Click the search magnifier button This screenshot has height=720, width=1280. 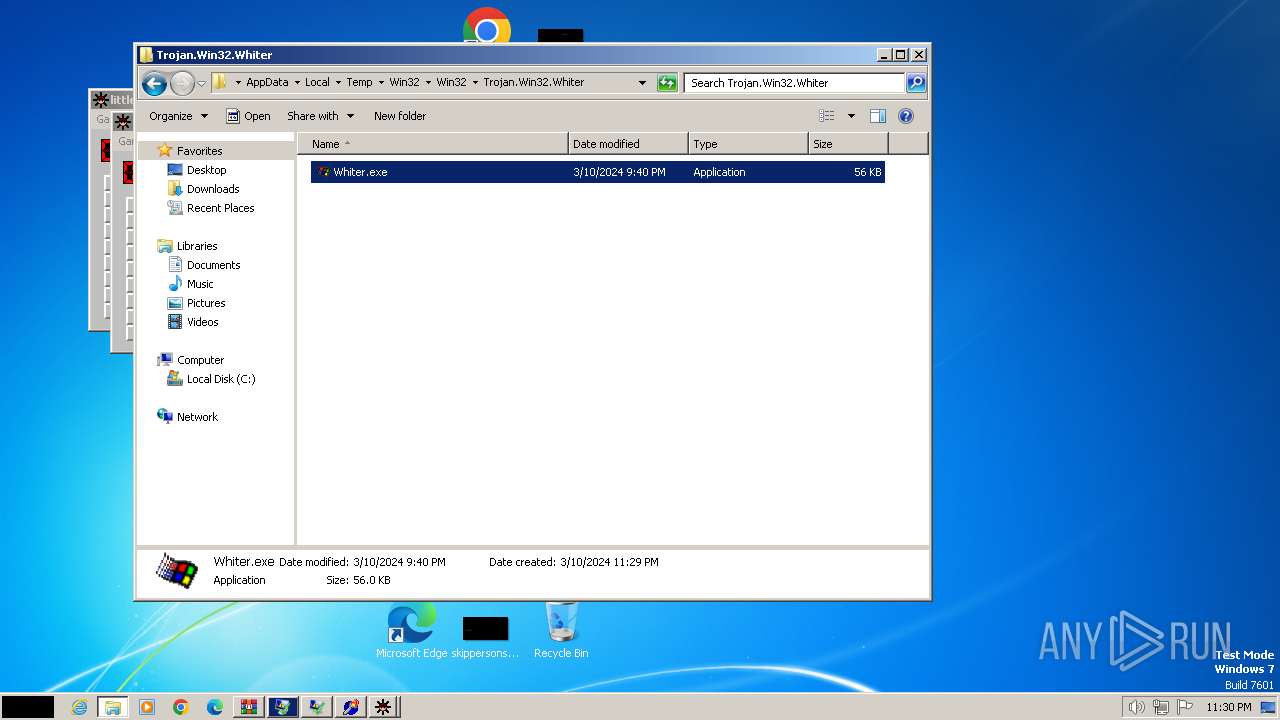[x=915, y=83]
